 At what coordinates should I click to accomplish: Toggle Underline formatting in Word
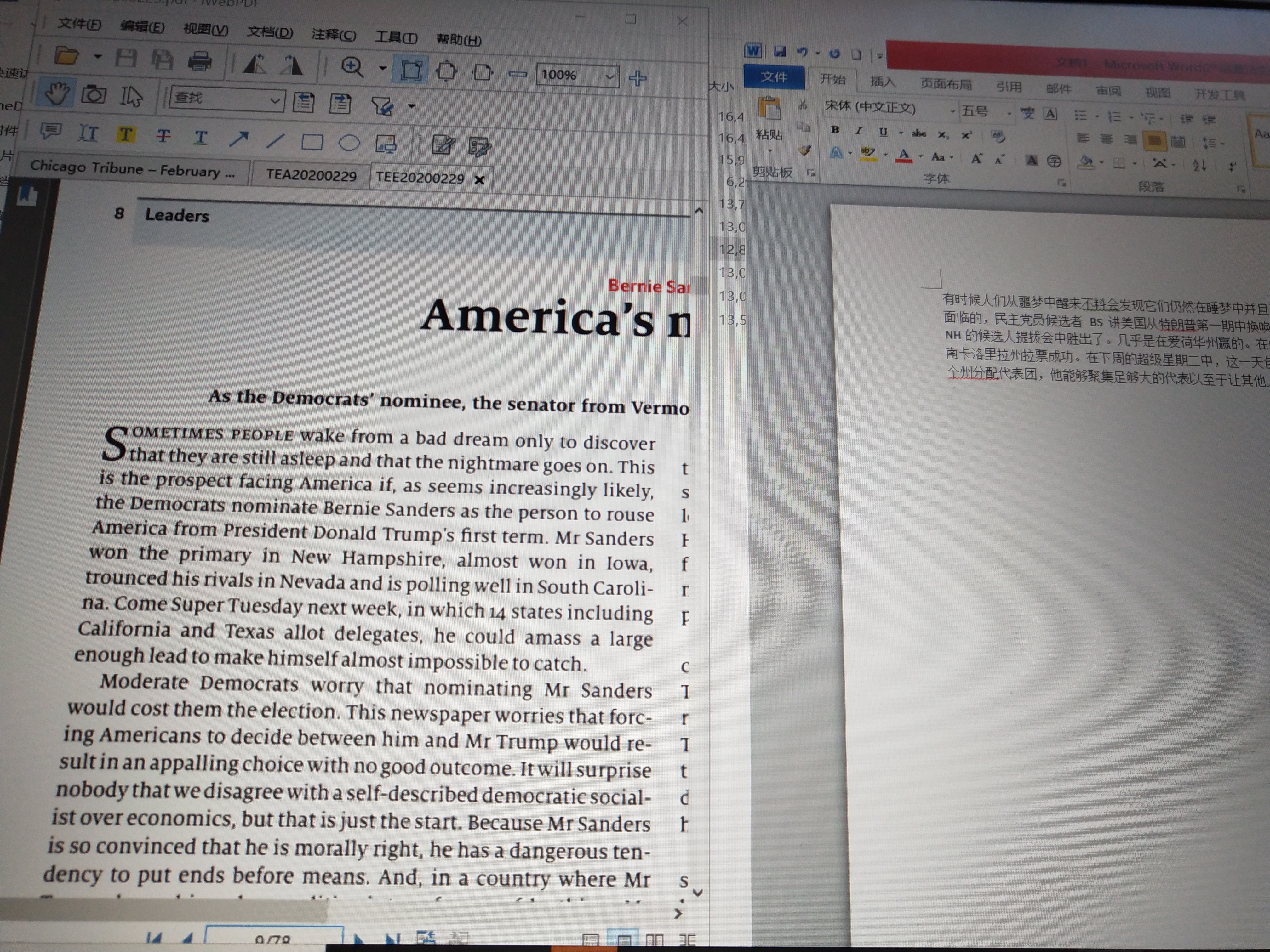click(883, 132)
